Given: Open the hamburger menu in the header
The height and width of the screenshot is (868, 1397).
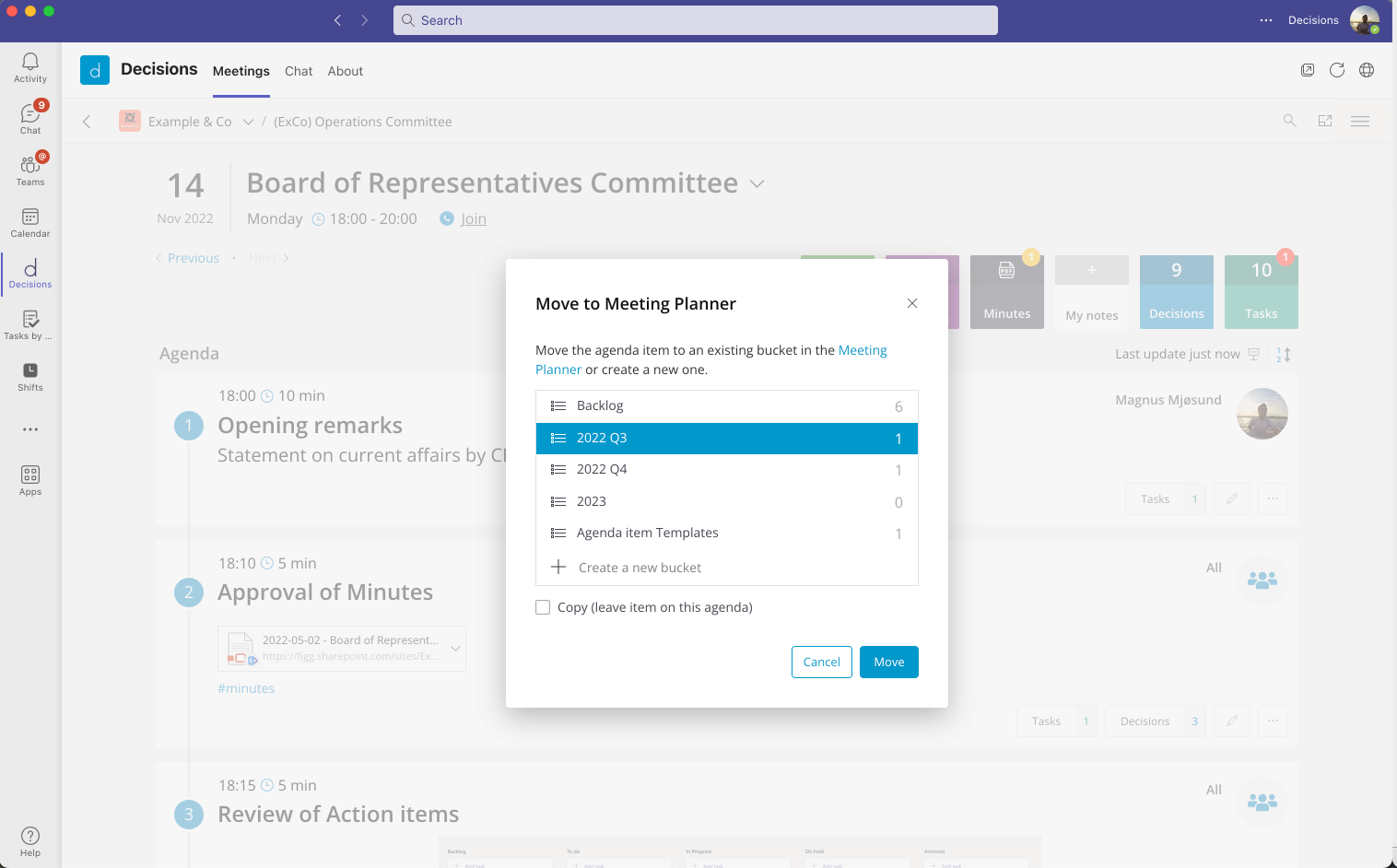Looking at the screenshot, I should 1360,121.
